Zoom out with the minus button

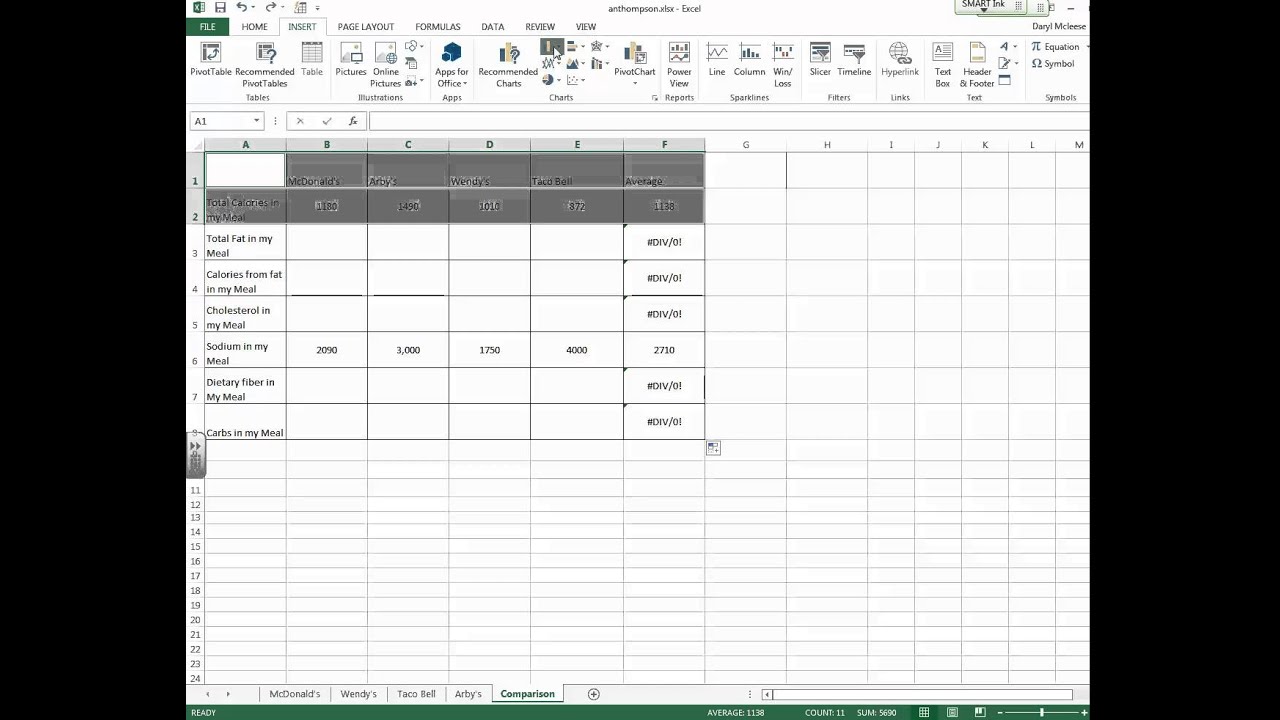1000,712
